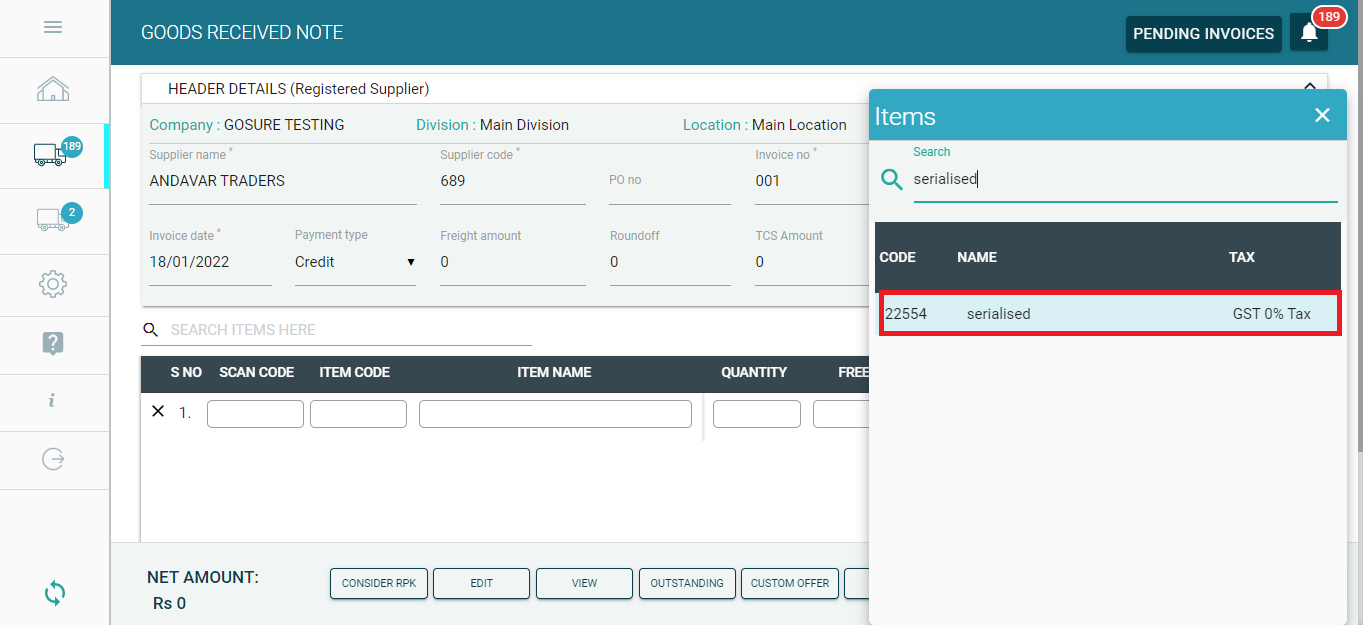
Task: Close the Items panel
Action: tap(1322, 116)
